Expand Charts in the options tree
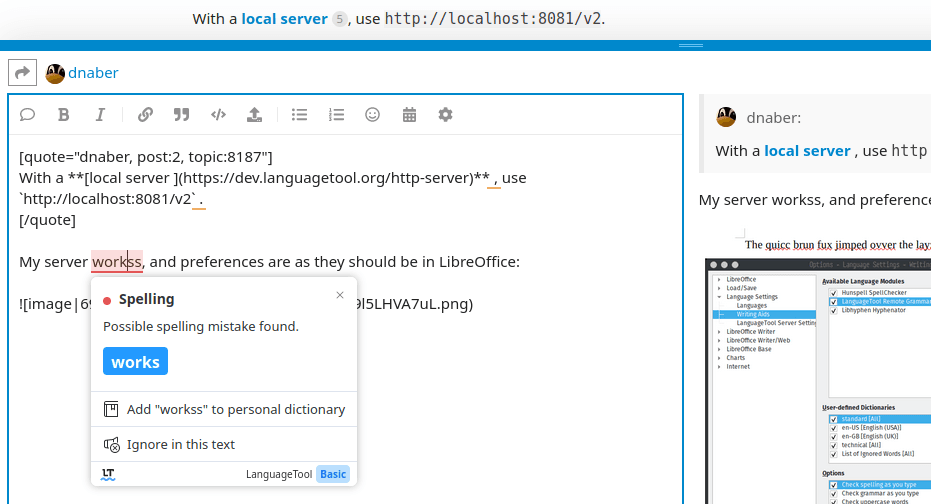This screenshot has height=504, width=931. (719, 358)
